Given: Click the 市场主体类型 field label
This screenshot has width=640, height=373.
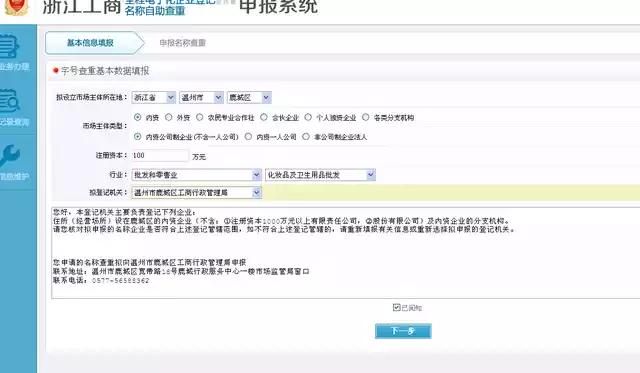Looking at the screenshot, I should (x=105, y=126).
